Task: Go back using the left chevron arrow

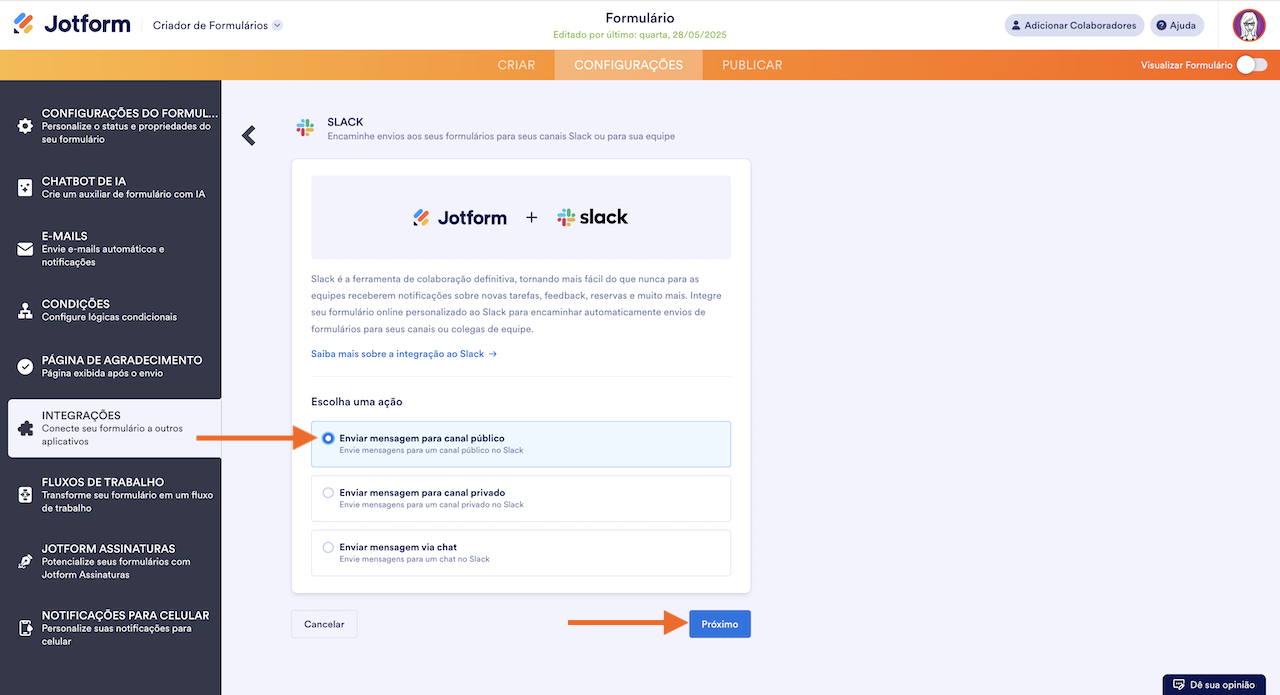Action: 249,136
